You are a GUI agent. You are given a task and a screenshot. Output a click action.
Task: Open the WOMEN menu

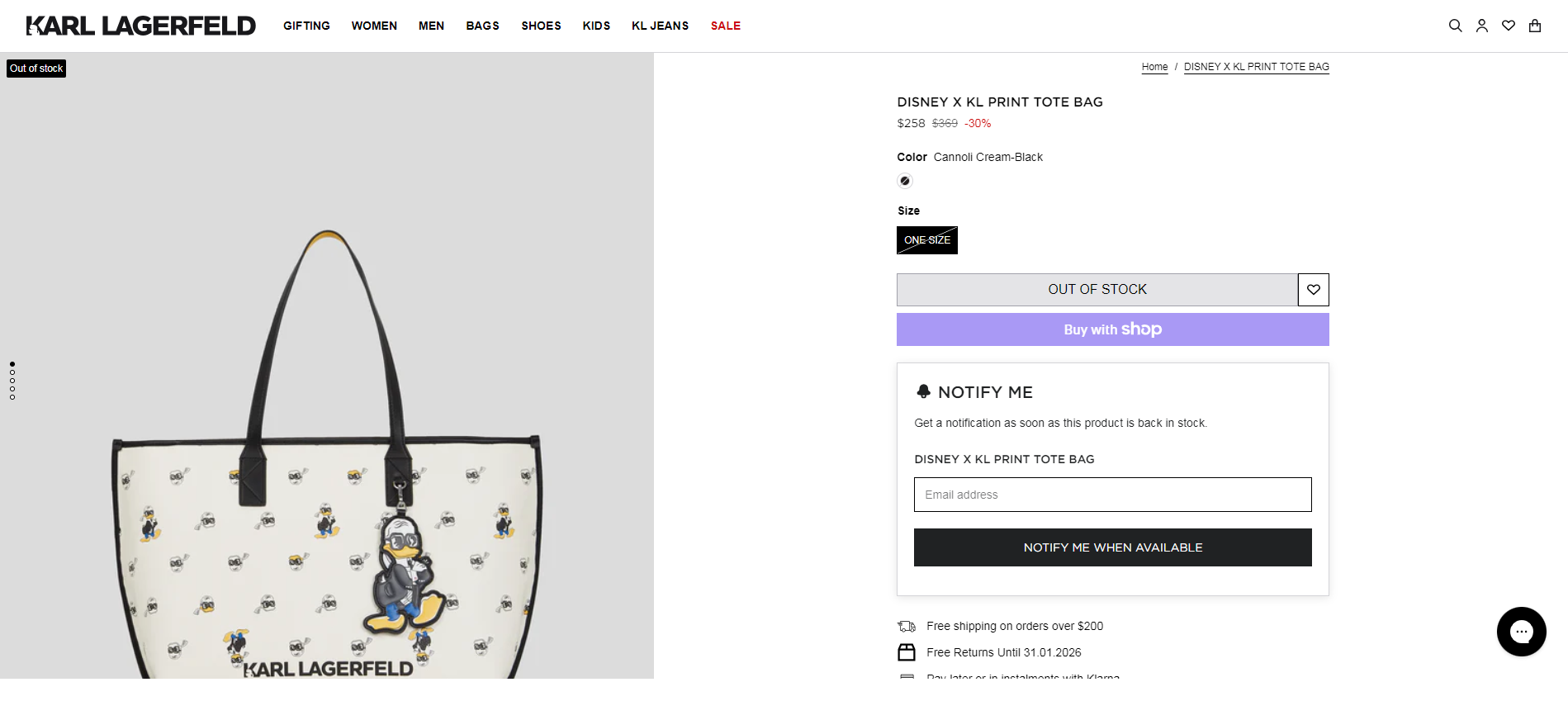pos(374,26)
